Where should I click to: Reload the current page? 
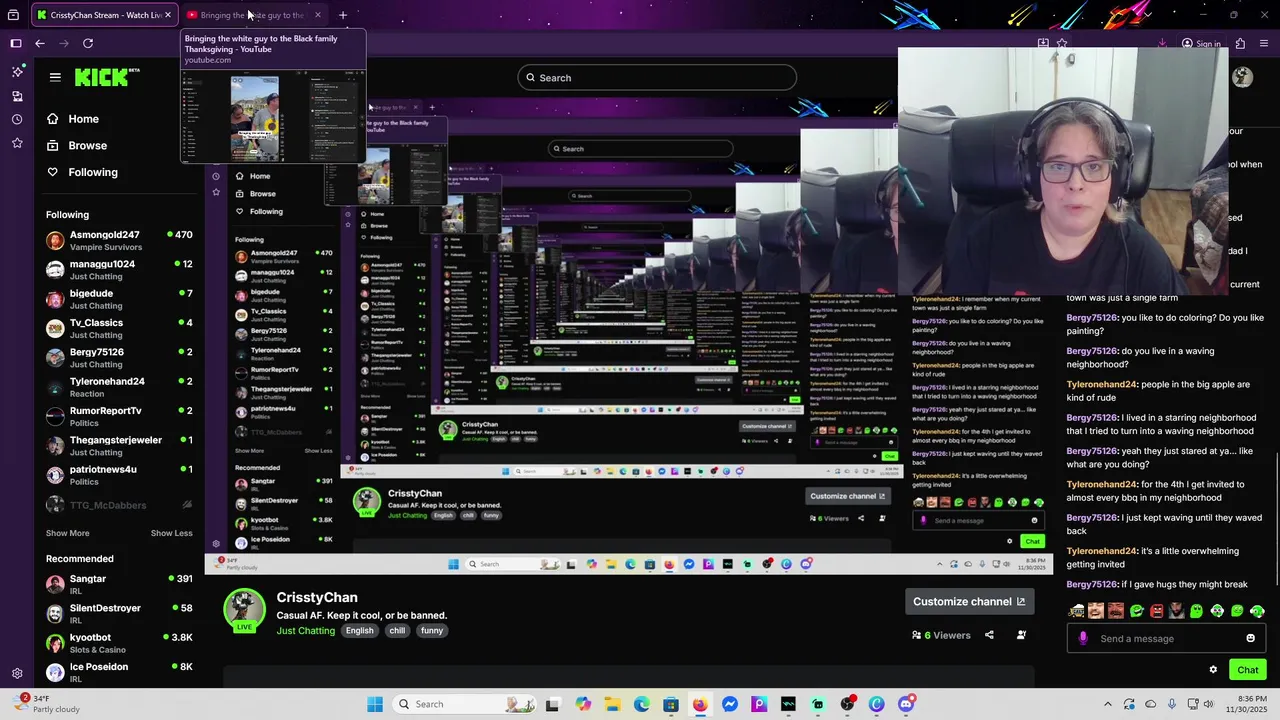click(88, 43)
